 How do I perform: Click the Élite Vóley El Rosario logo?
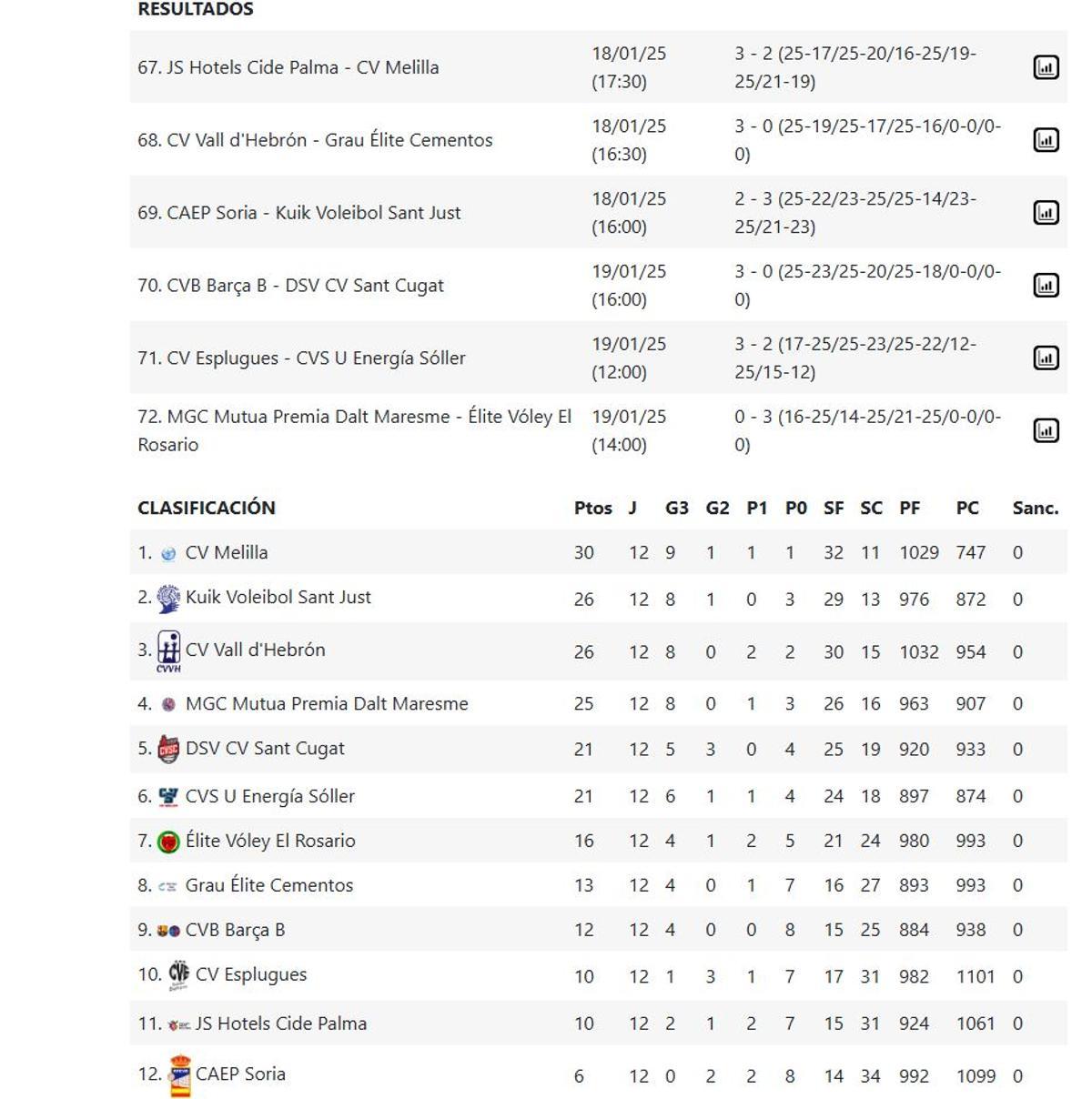tap(167, 841)
